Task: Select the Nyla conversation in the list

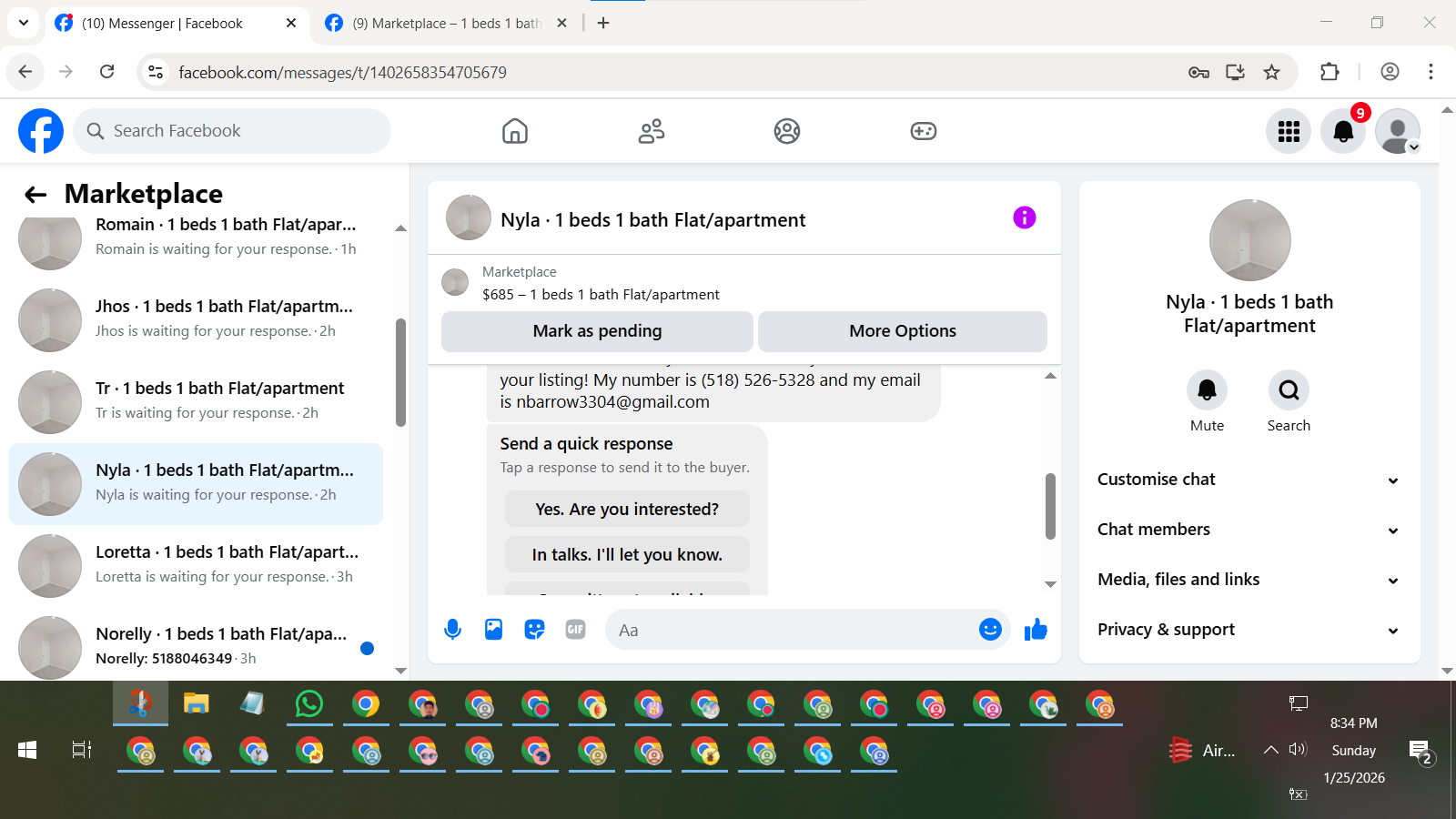Action: coord(196,484)
